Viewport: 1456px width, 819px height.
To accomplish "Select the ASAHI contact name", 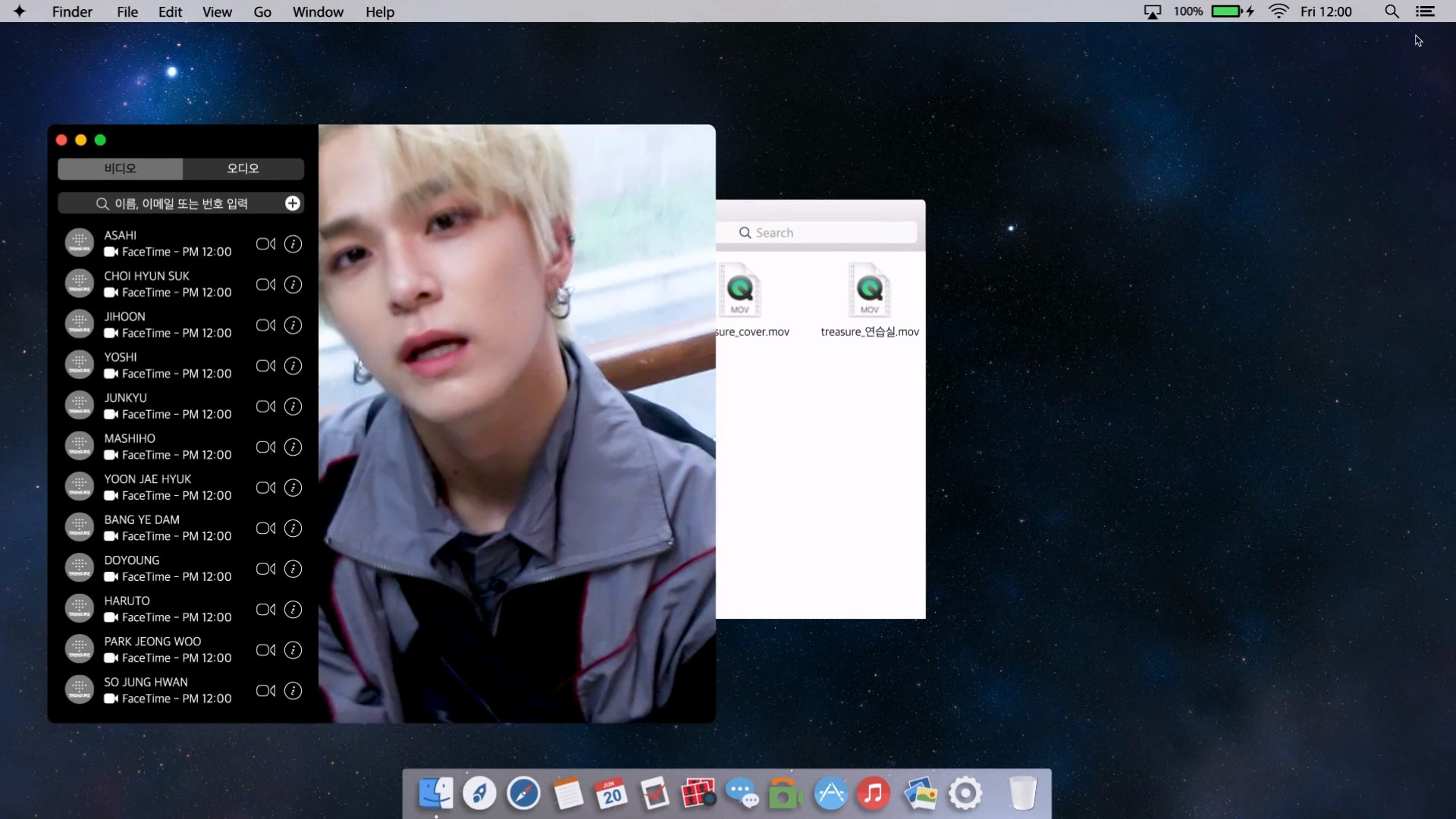I will [x=121, y=235].
